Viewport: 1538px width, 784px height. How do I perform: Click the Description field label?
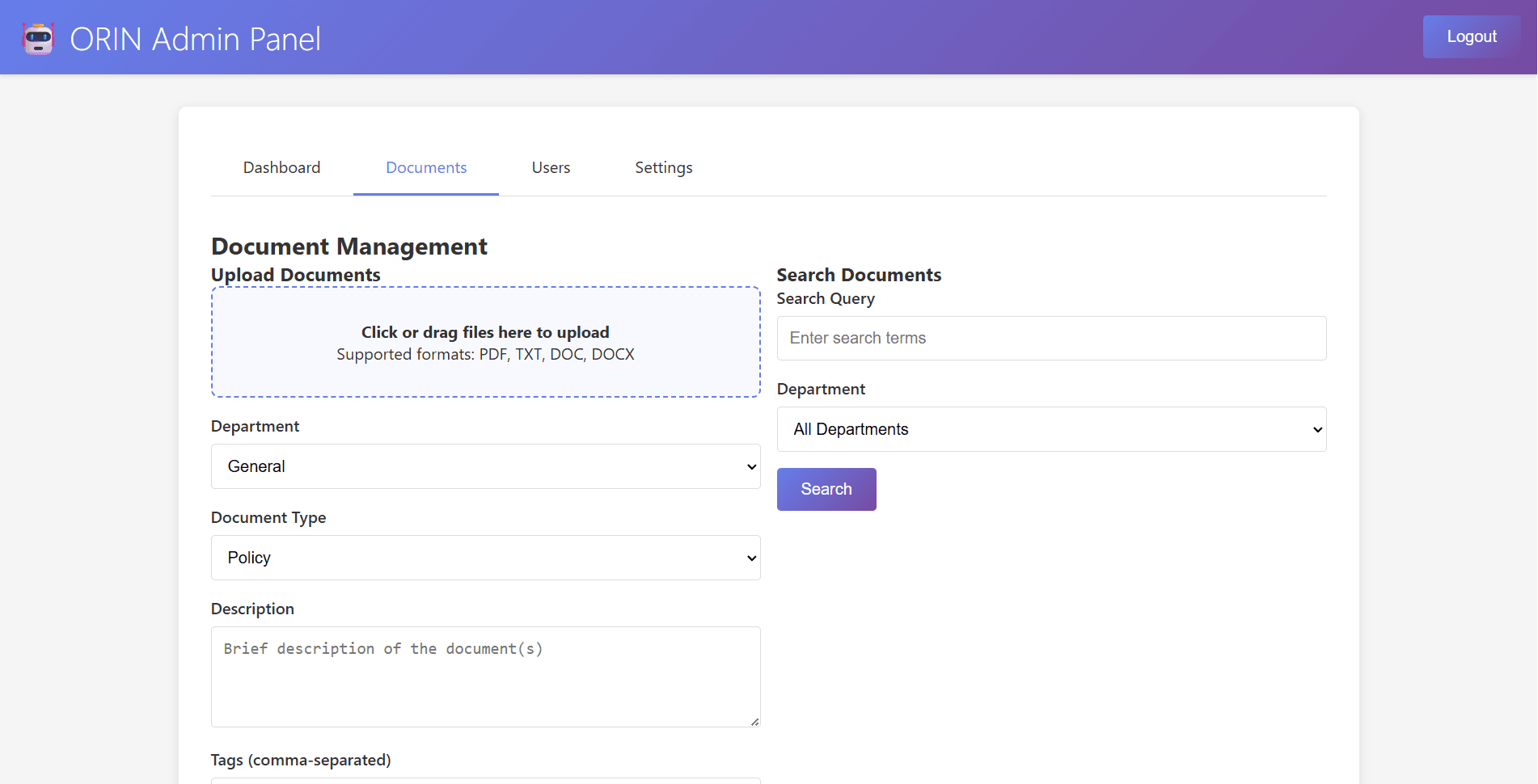coord(252,609)
